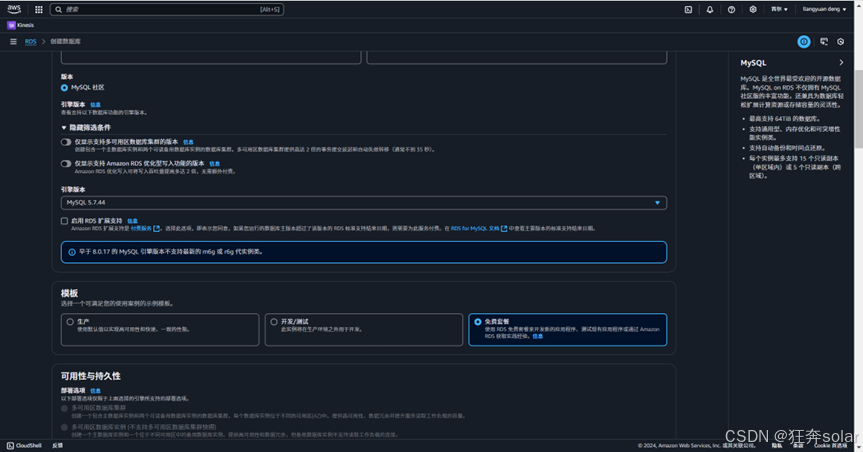Screen dimensions: 863x452
Task: Open Cookie 首选项 in the footer
Action: click(x=831, y=445)
